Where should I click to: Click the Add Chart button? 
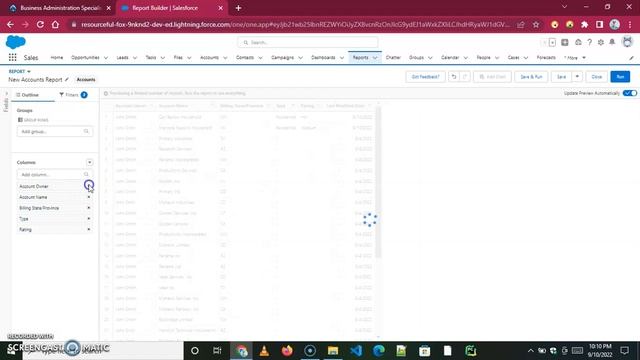coord(492,77)
